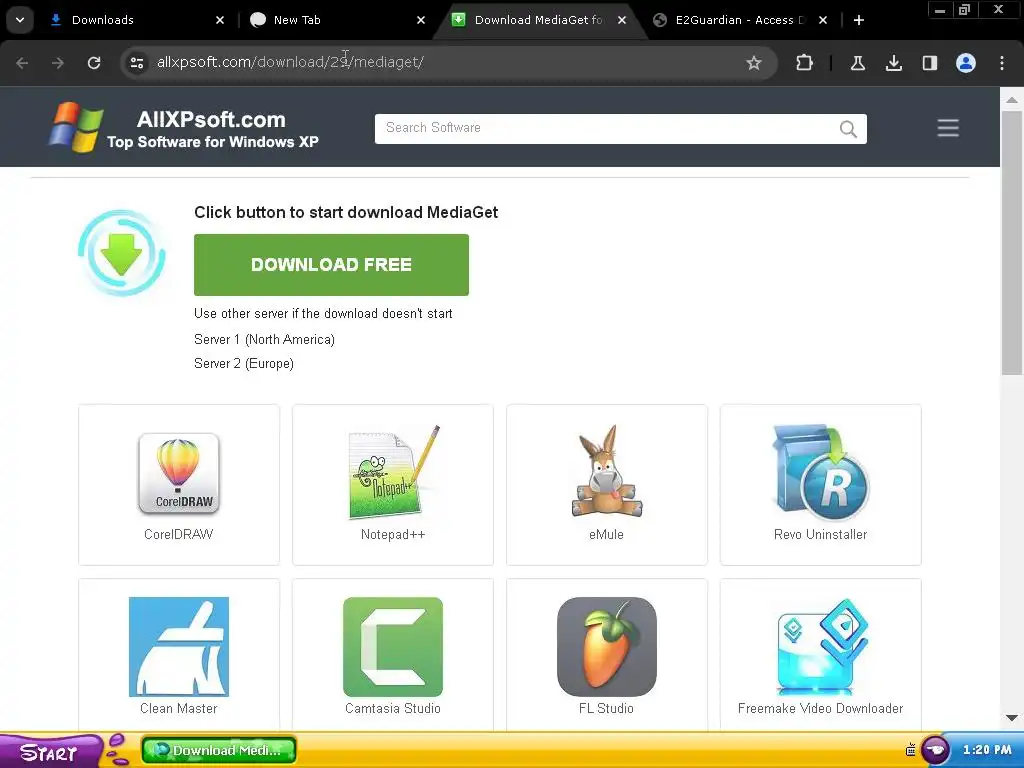Open the Camtasia Studio icon
Image resolution: width=1024 pixels, height=768 pixels.
click(393, 647)
